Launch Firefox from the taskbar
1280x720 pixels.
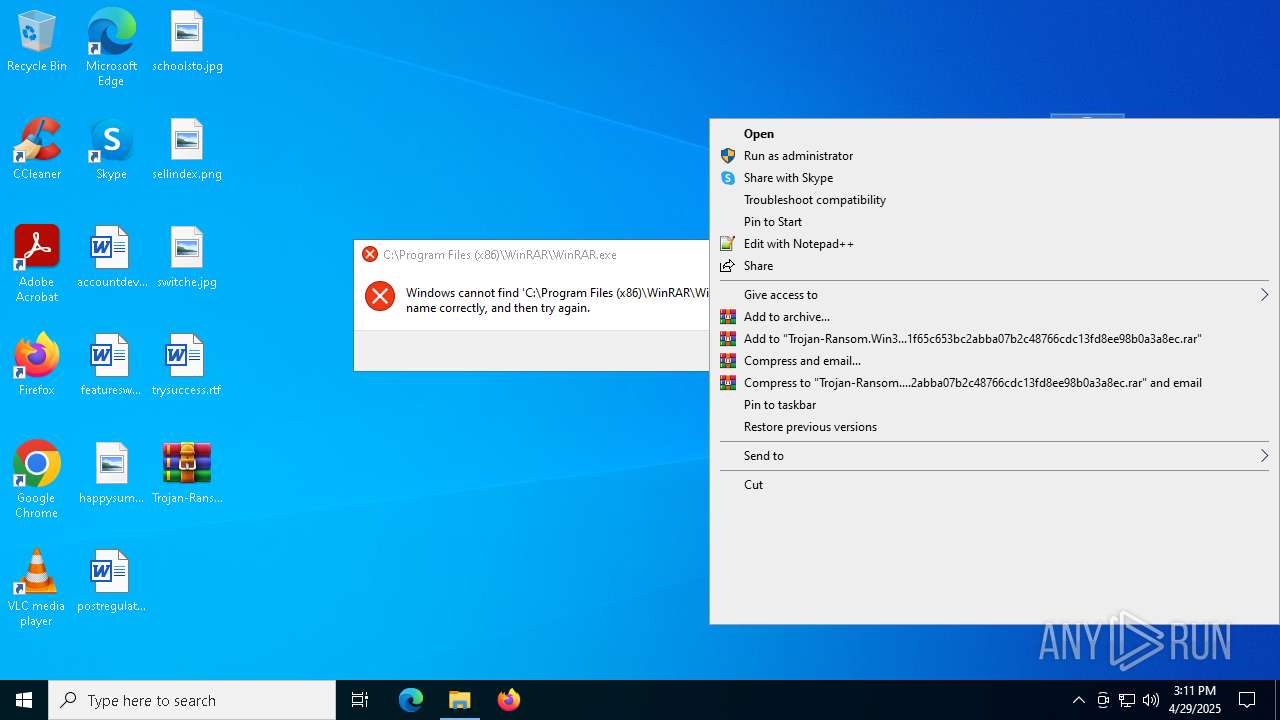tap(509, 700)
